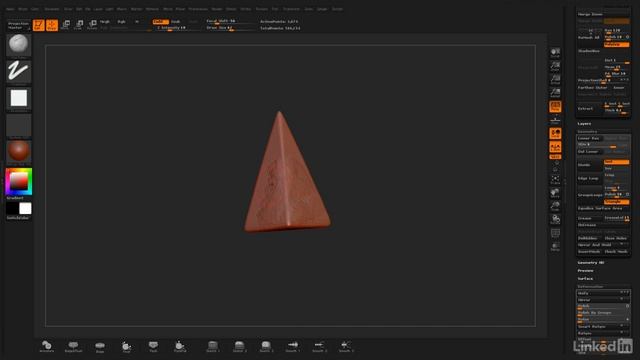Toggle the M material channel button
The height and width of the screenshot is (360, 640).
137,22
